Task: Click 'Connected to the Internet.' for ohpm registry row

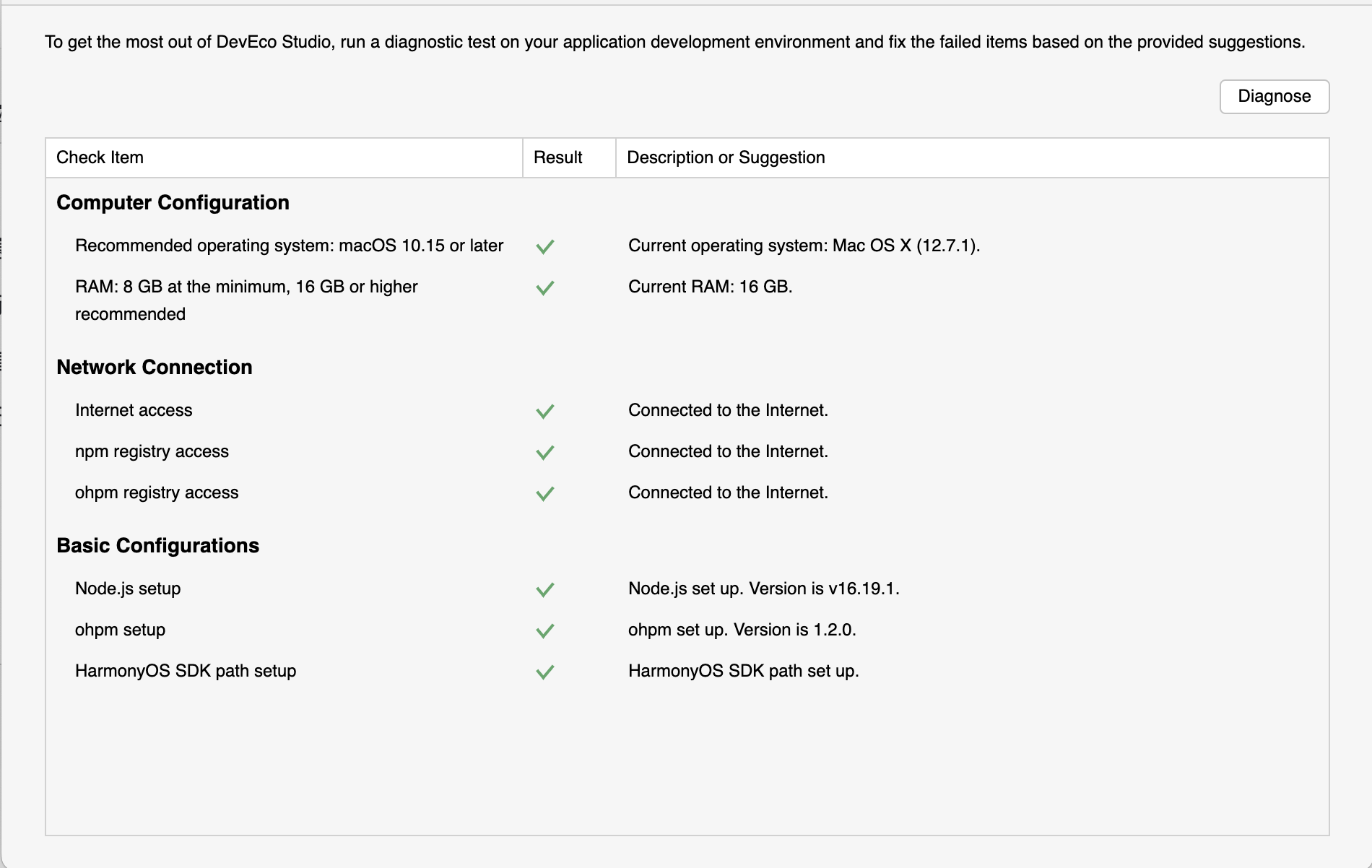Action: (728, 492)
